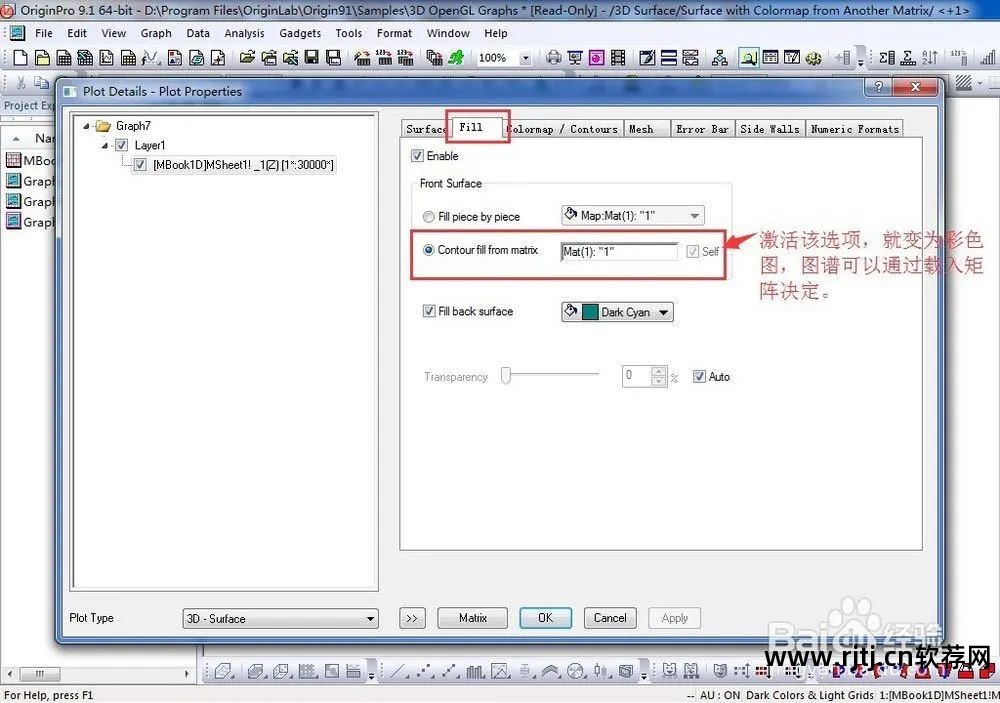Click the Cancel button
The height and width of the screenshot is (703, 1000).
pos(610,618)
